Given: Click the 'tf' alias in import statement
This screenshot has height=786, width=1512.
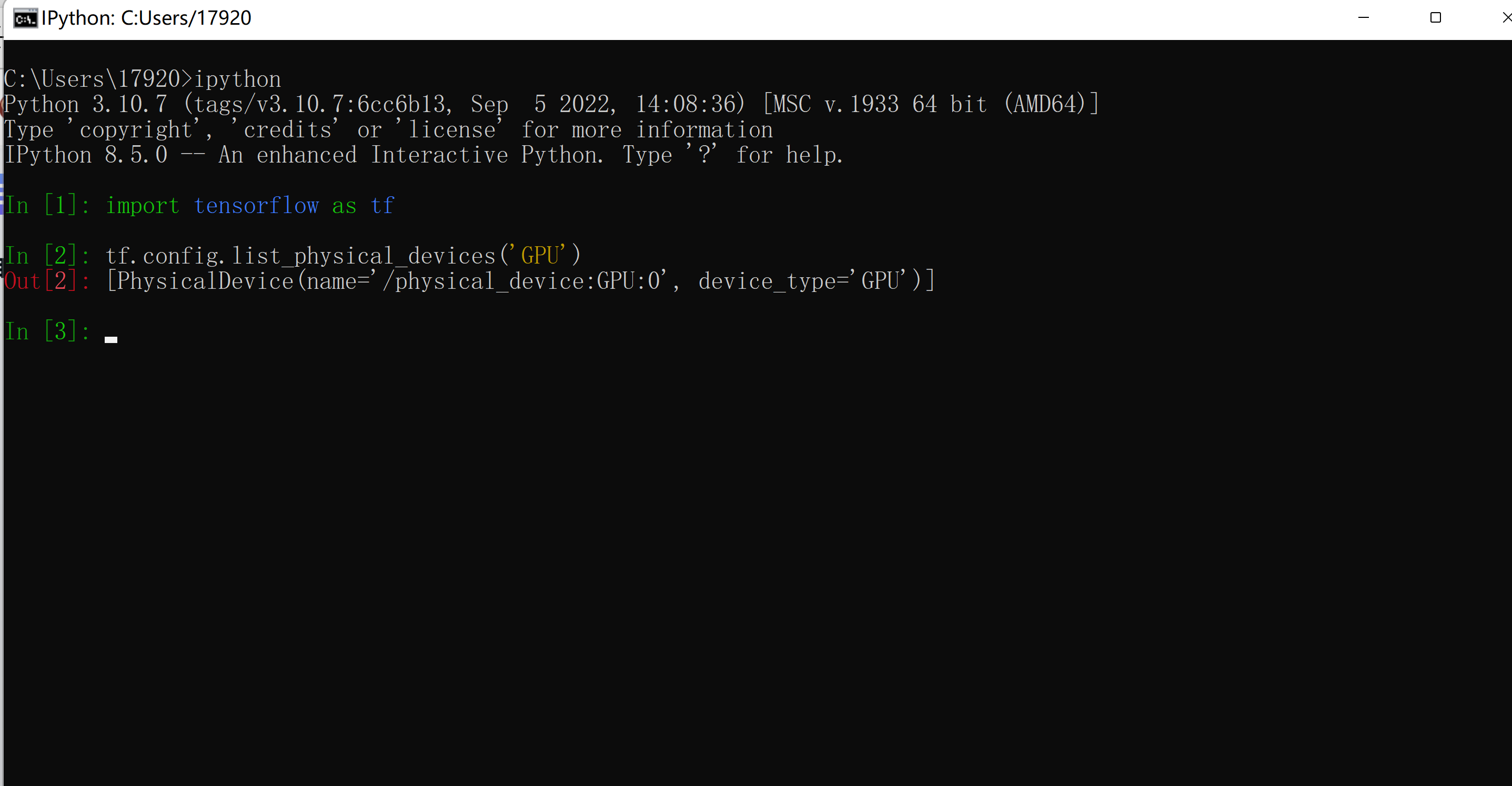Looking at the screenshot, I should (x=382, y=206).
